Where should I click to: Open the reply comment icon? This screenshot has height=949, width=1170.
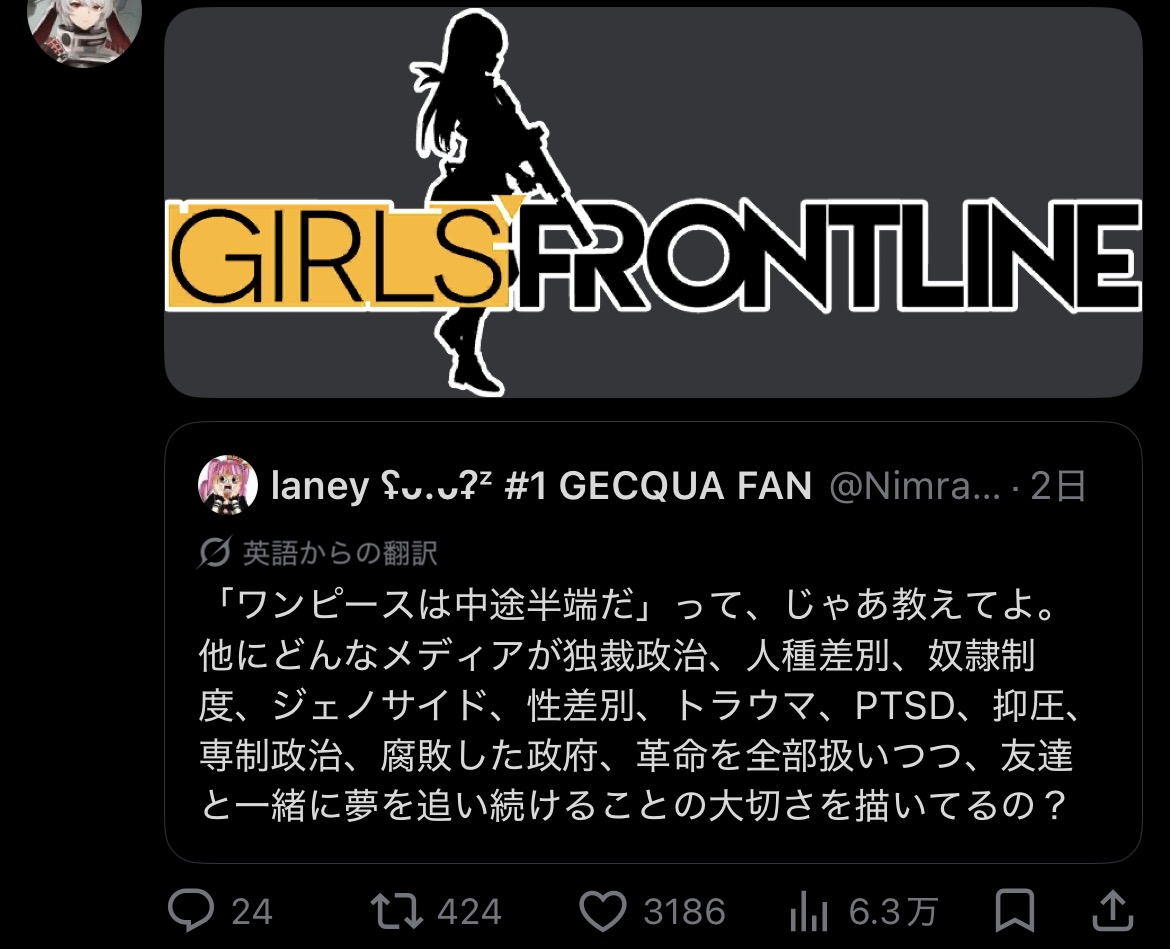191,910
